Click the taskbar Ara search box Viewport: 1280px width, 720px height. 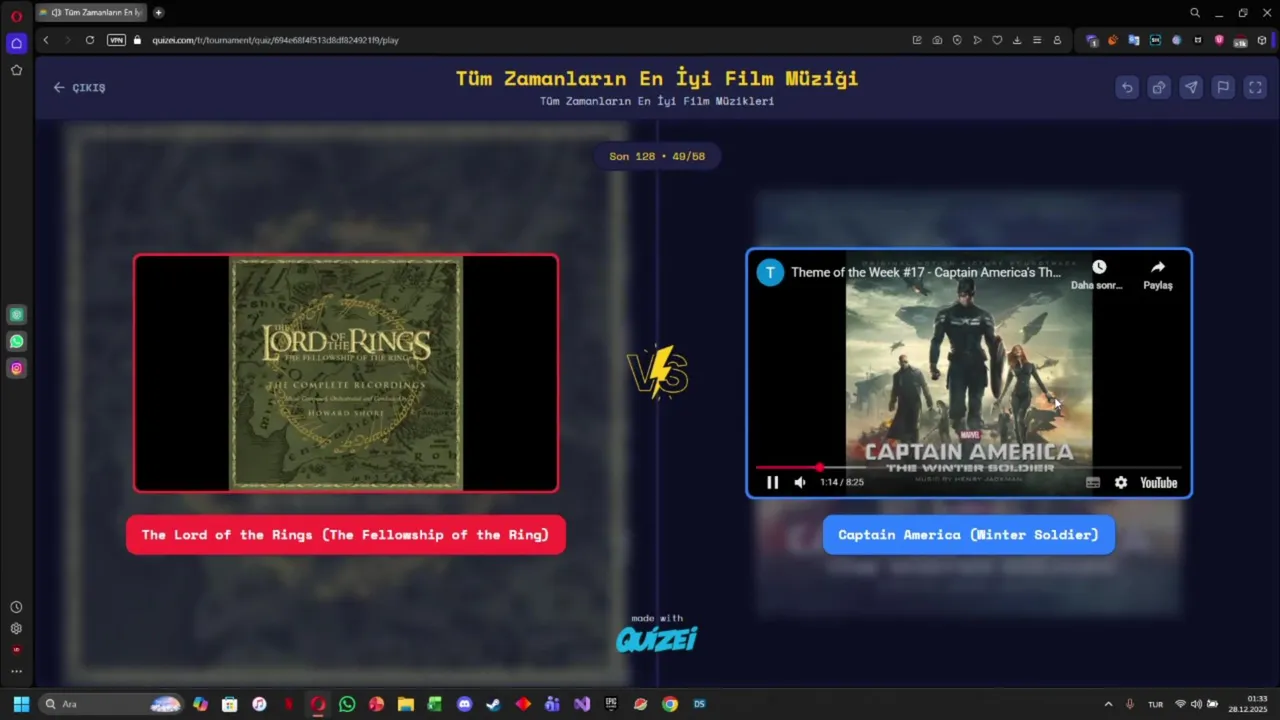coord(112,704)
